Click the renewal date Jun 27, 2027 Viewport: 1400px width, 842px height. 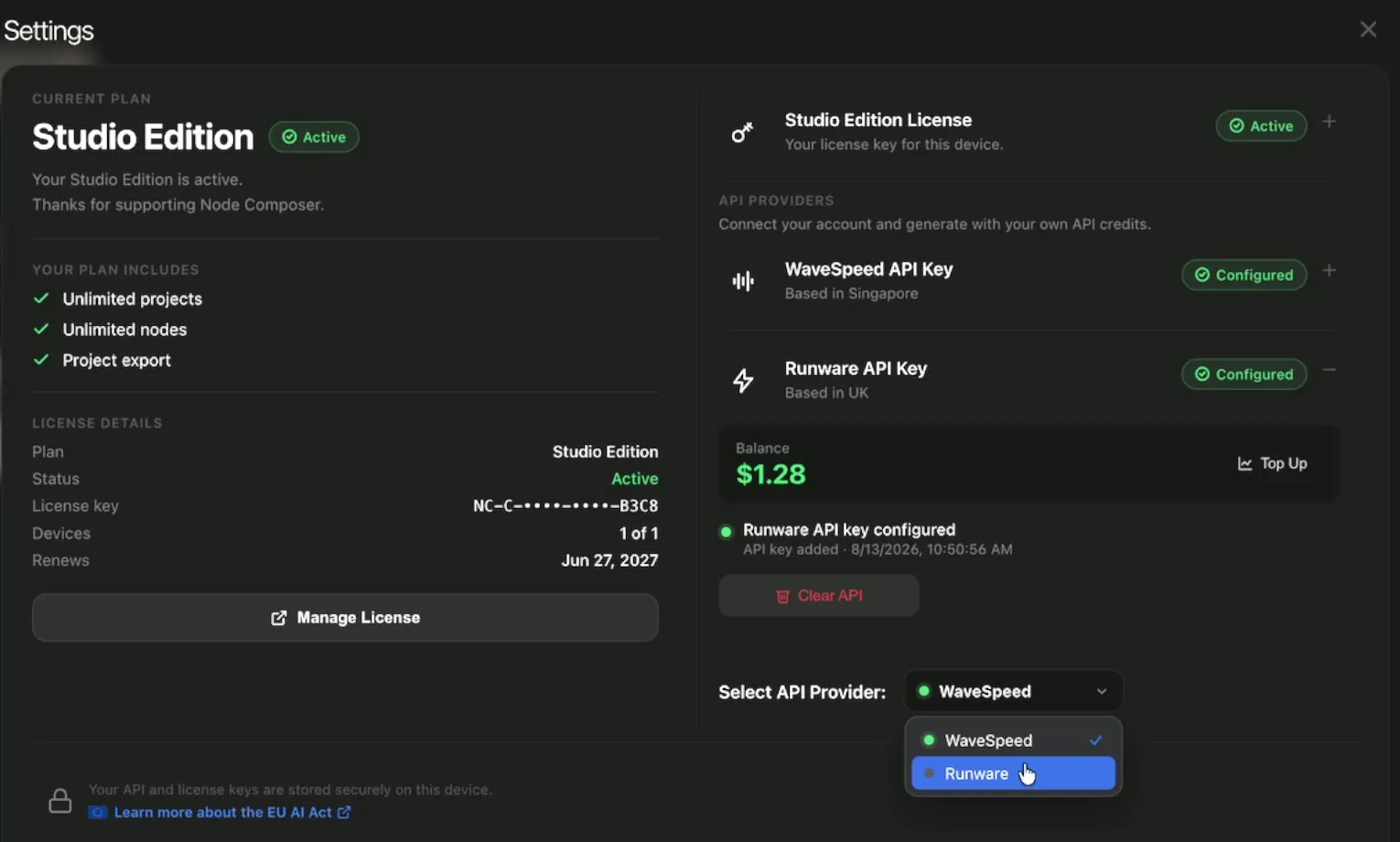[x=609, y=560]
